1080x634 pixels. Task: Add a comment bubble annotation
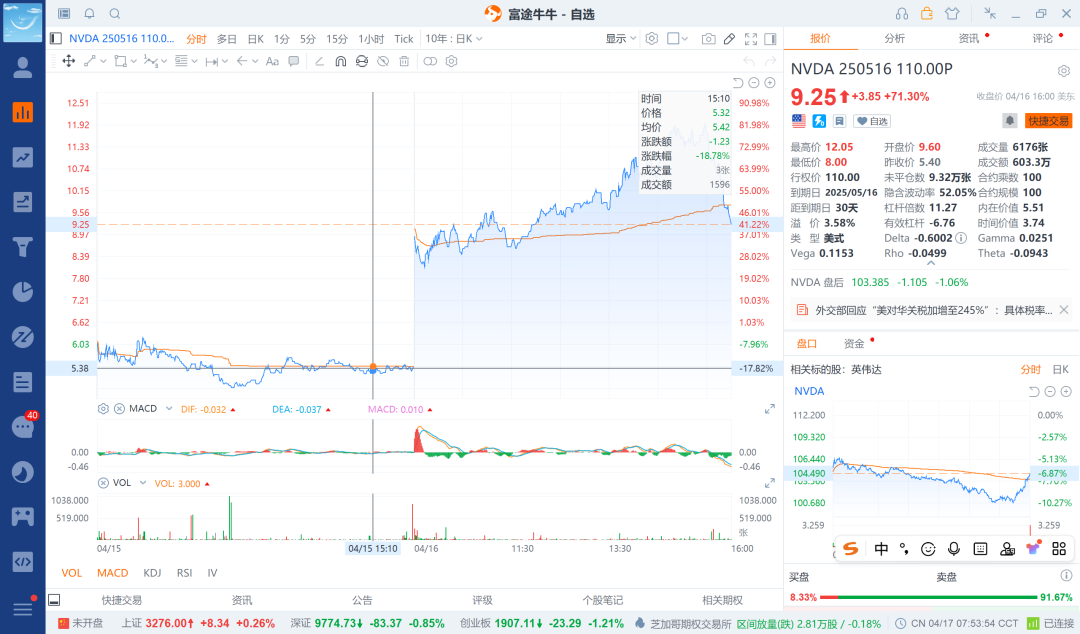[x=293, y=61]
